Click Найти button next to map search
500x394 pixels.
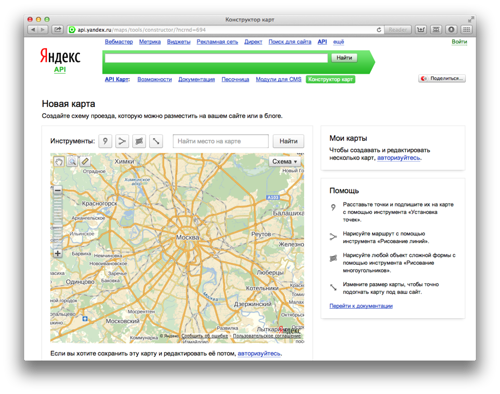[288, 141]
